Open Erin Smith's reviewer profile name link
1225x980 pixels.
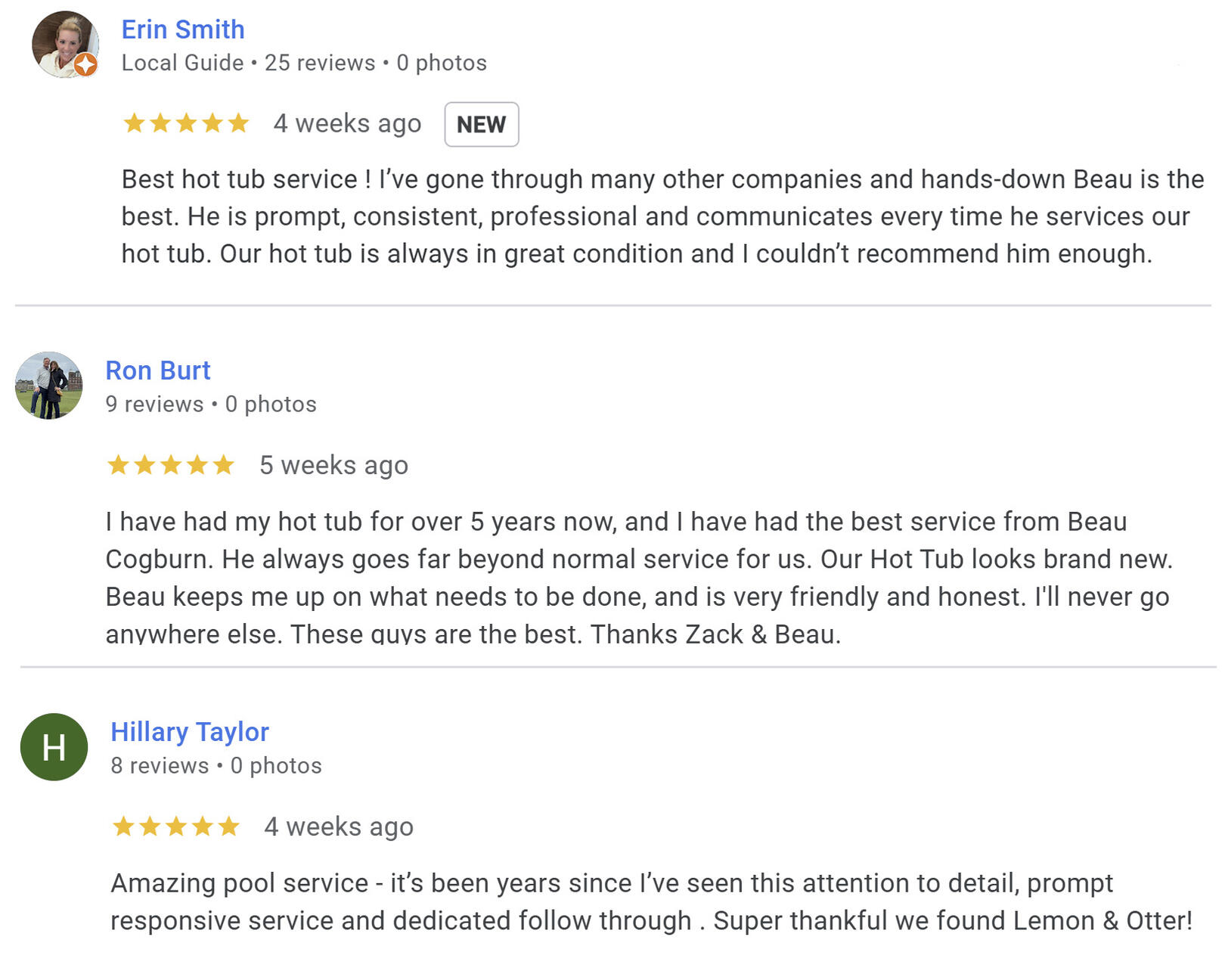(x=183, y=29)
